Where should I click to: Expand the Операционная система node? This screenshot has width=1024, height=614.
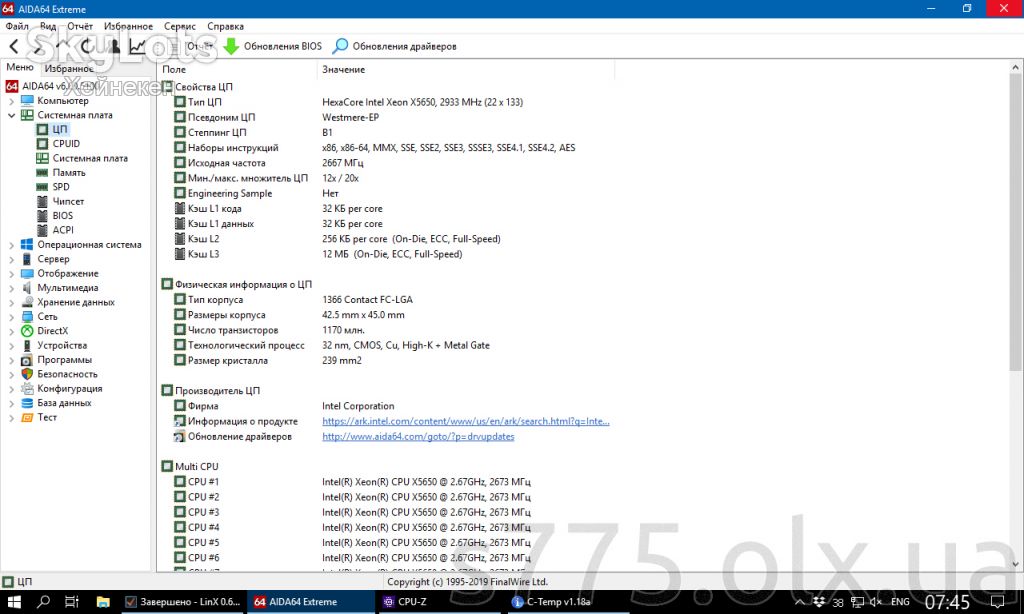11,245
